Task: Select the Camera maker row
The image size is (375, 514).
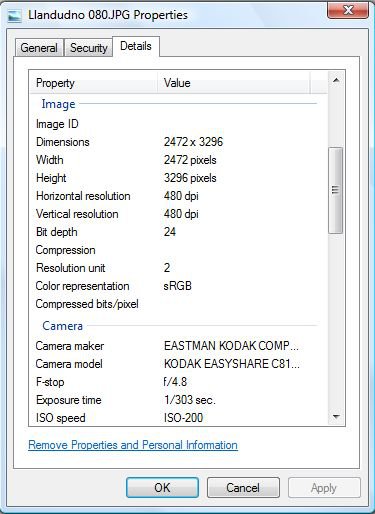Action: point(179,346)
